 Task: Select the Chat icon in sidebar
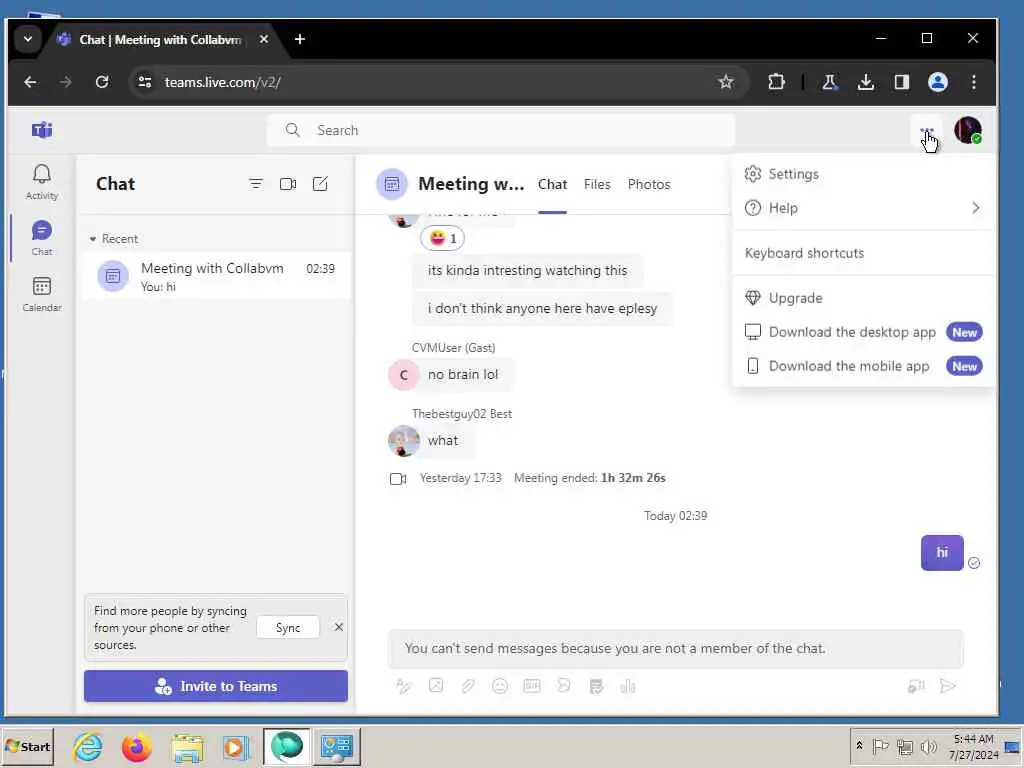[x=42, y=238]
